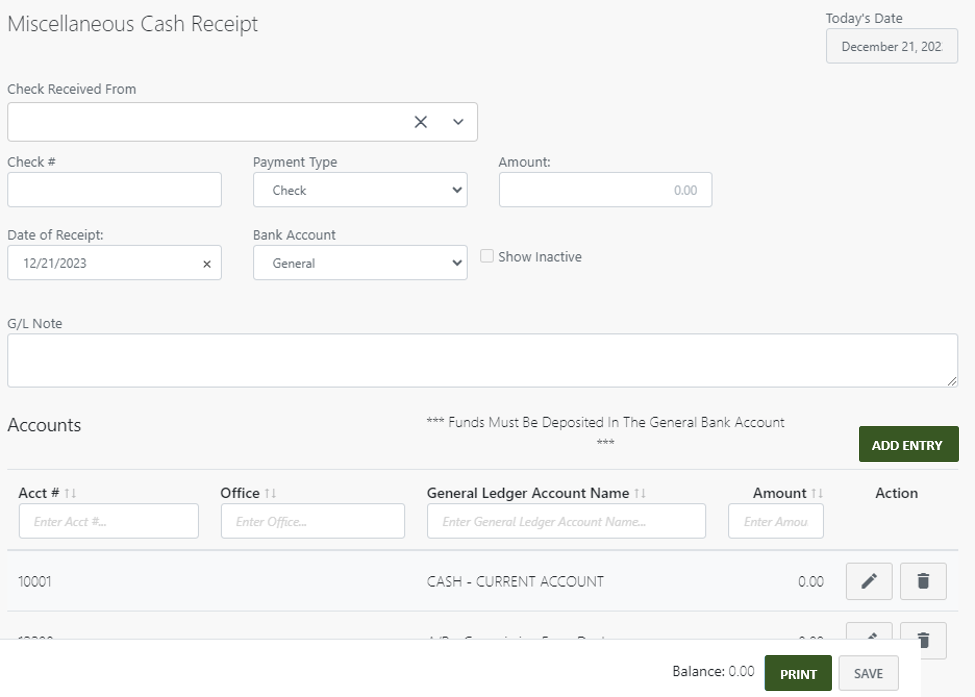Delete the second account entry
The height and width of the screenshot is (697, 975).
(x=922, y=640)
